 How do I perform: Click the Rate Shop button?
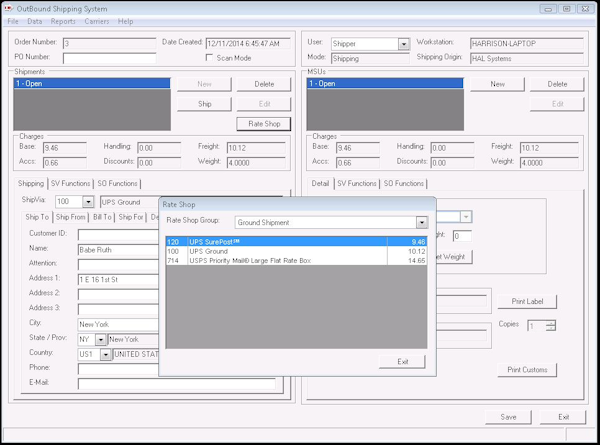coord(264,124)
